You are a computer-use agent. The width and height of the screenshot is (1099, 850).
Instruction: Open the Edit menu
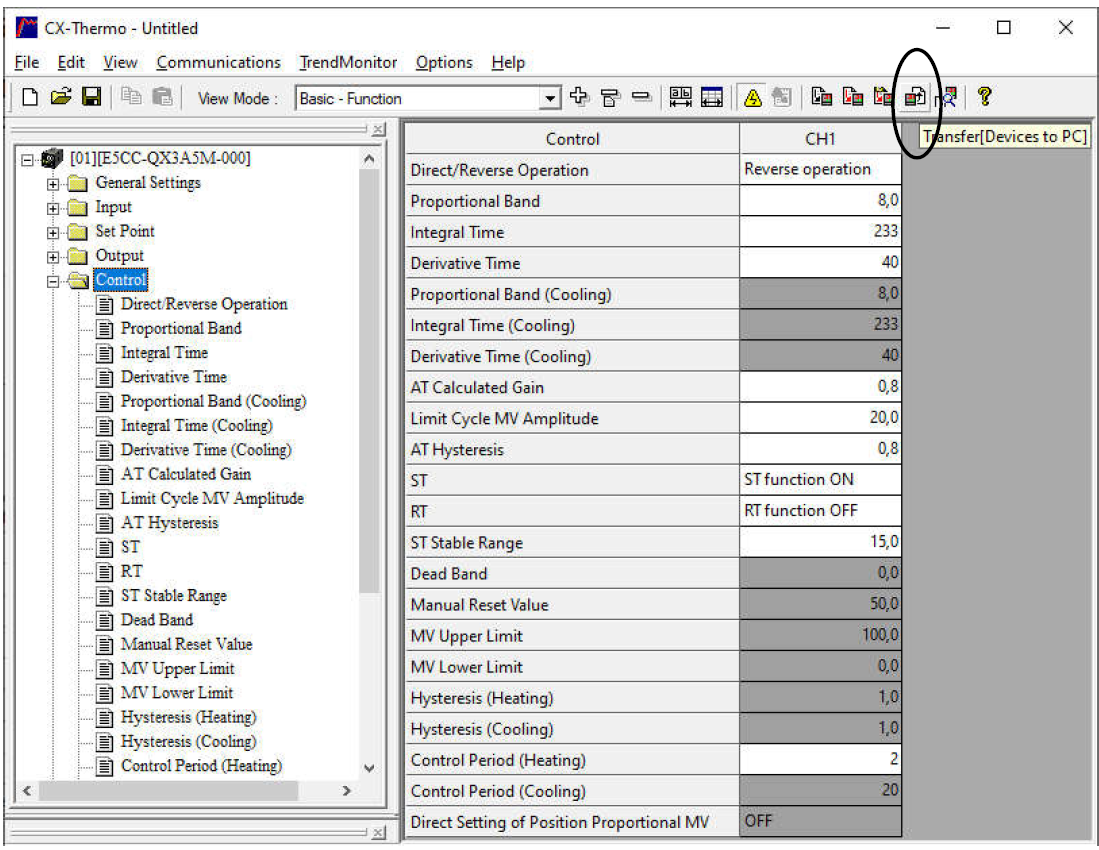pyautogui.click(x=71, y=62)
